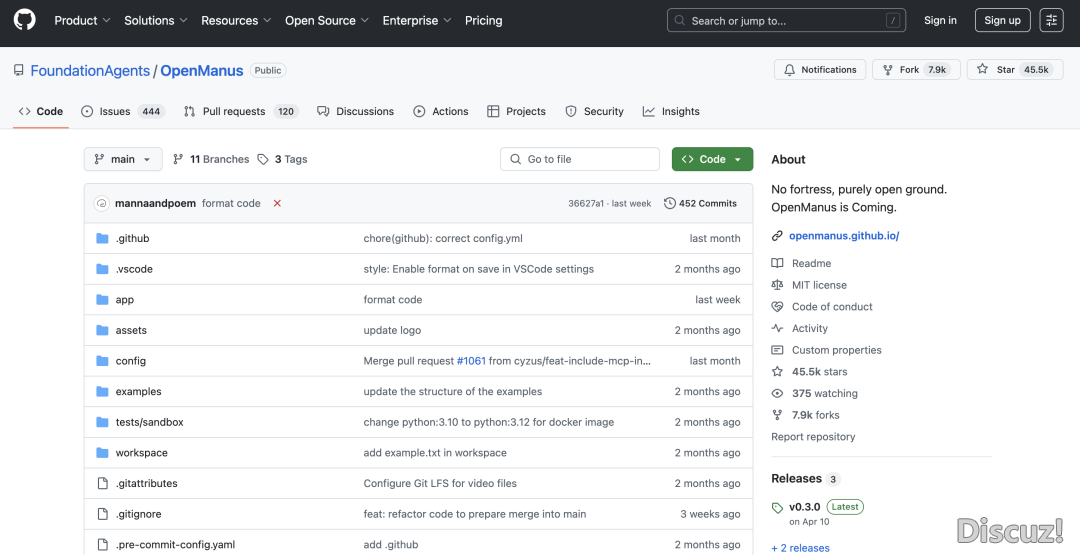Click the Search or jump to box

click(787, 20)
